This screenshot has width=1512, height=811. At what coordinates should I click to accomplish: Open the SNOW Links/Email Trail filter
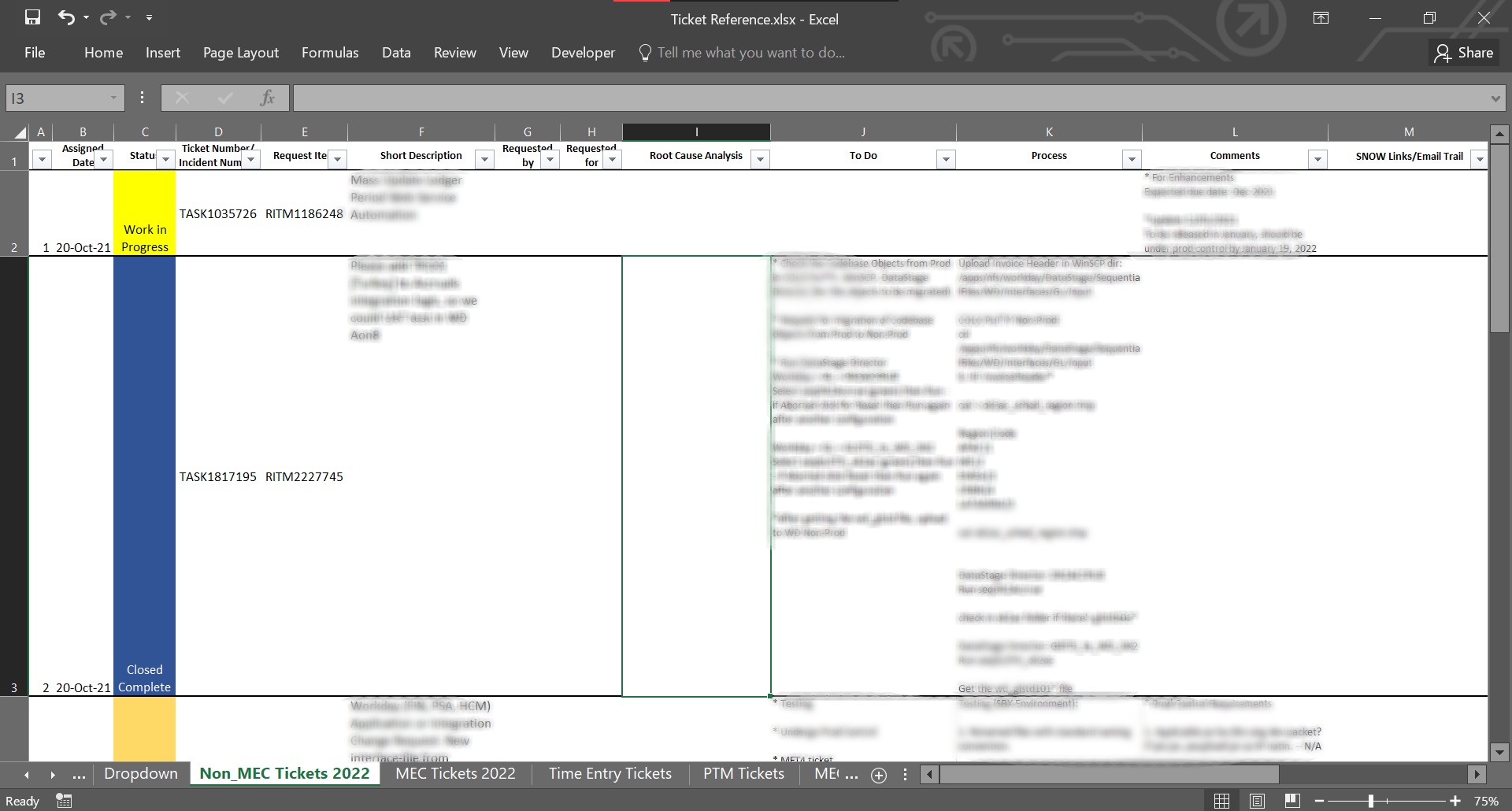1479,160
